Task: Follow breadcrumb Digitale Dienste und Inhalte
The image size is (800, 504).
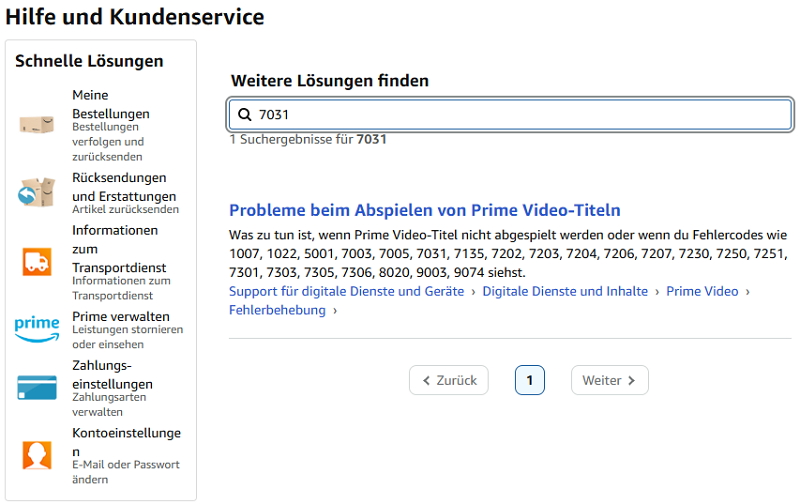Action: tap(565, 291)
